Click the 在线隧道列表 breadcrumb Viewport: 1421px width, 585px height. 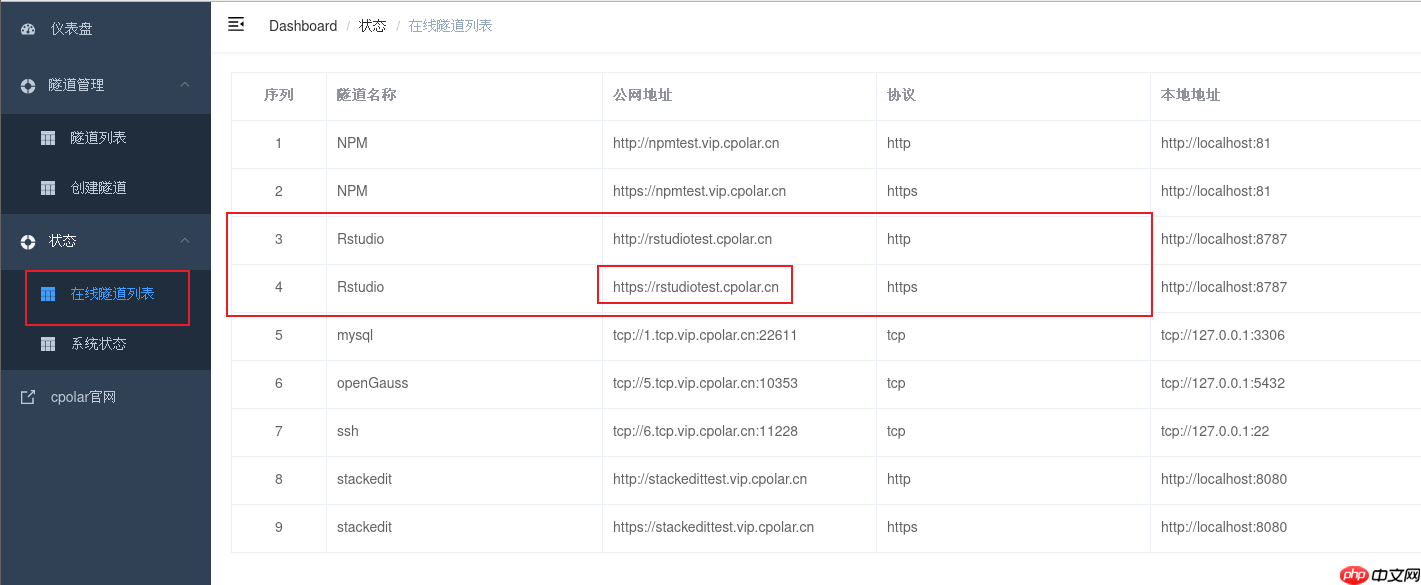point(451,26)
